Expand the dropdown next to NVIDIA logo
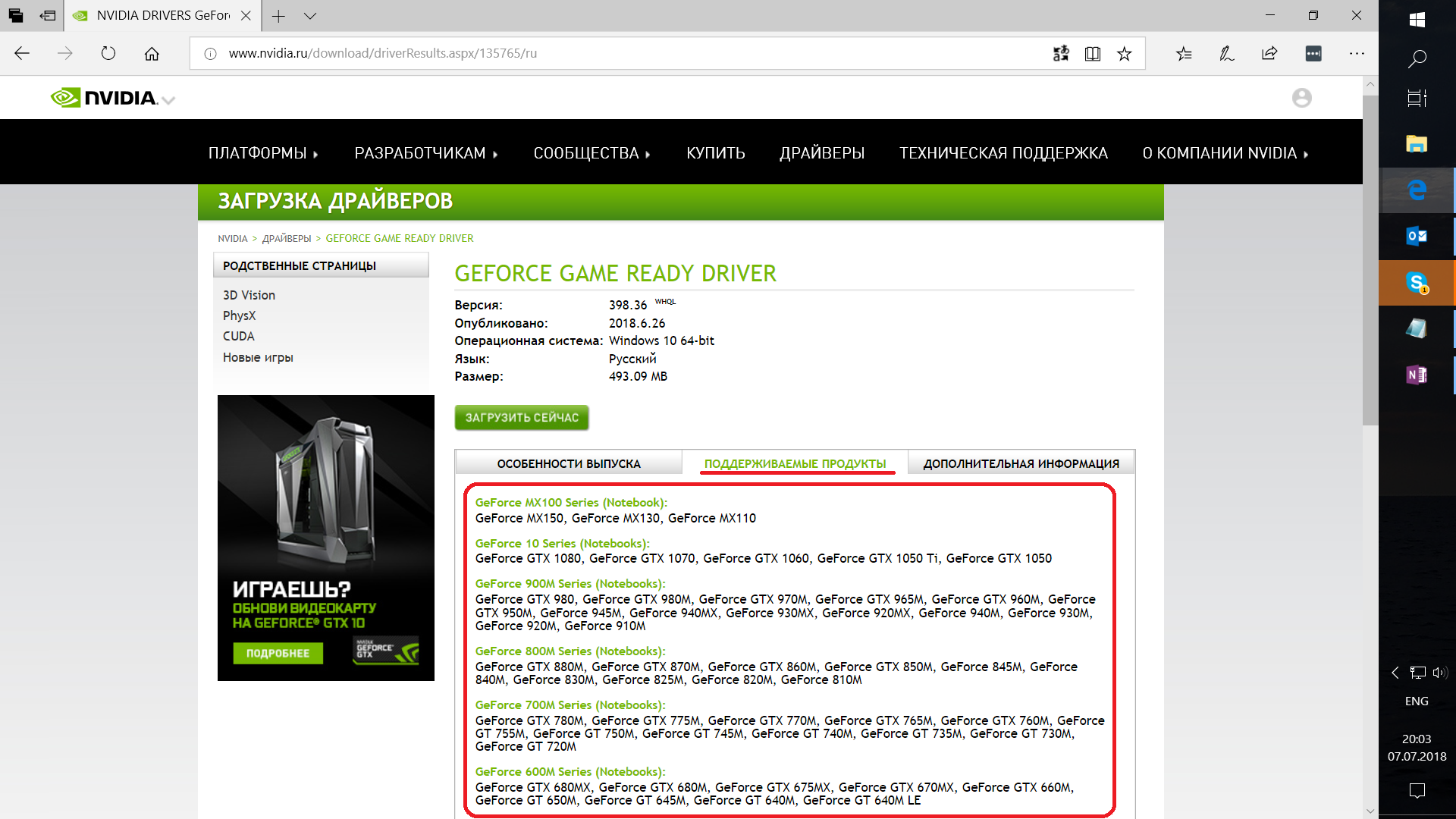Viewport: 1456px width, 819px height. point(168,100)
